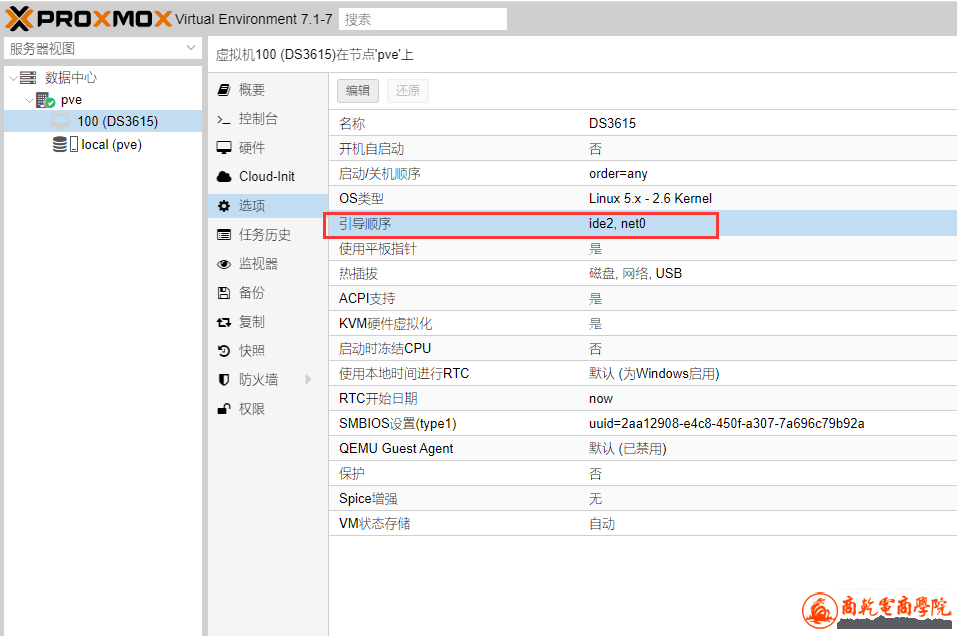The image size is (957, 636).
Task: Click the VM 100 monitor icon
Action: (x=60, y=121)
